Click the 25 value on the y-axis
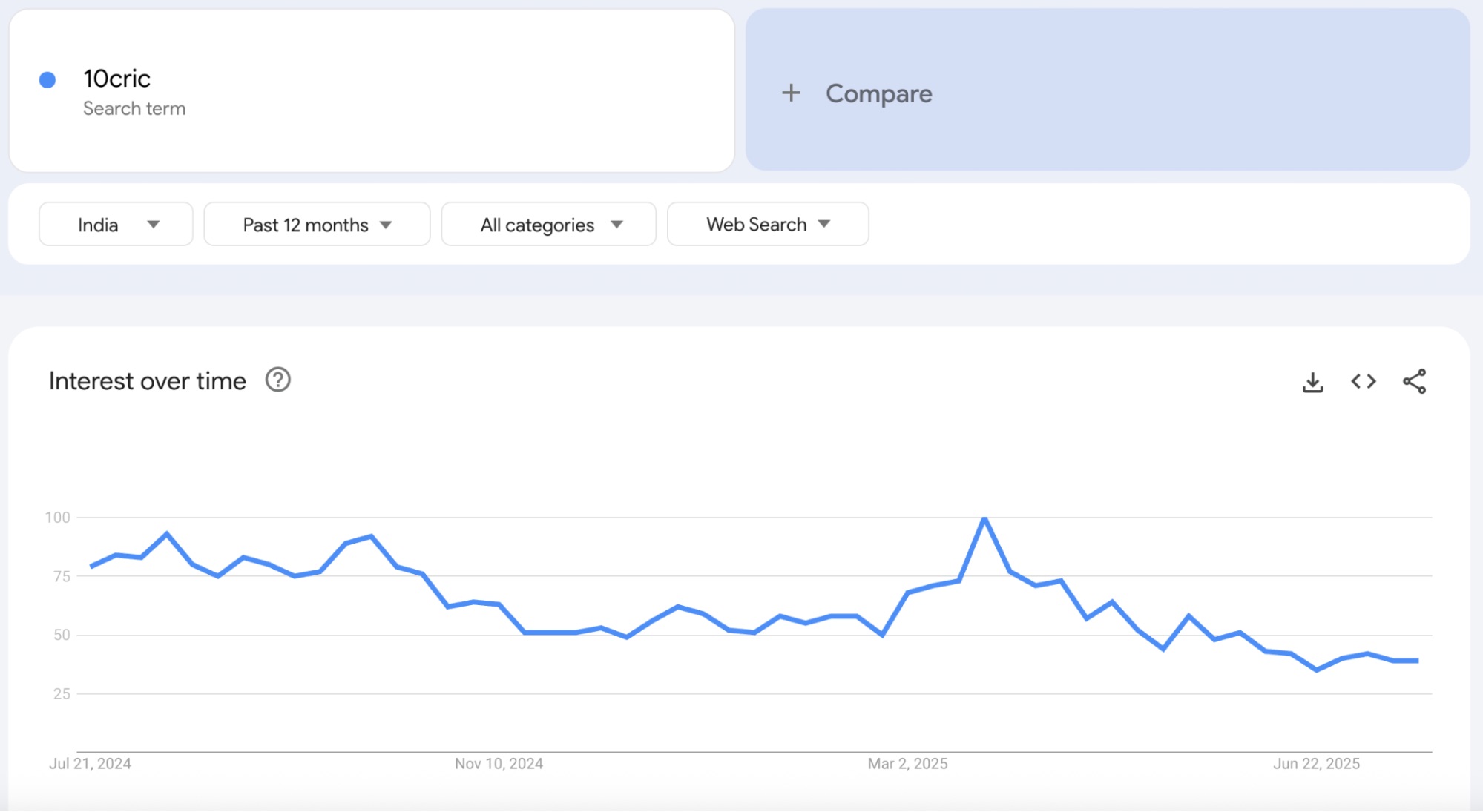 click(x=62, y=694)
